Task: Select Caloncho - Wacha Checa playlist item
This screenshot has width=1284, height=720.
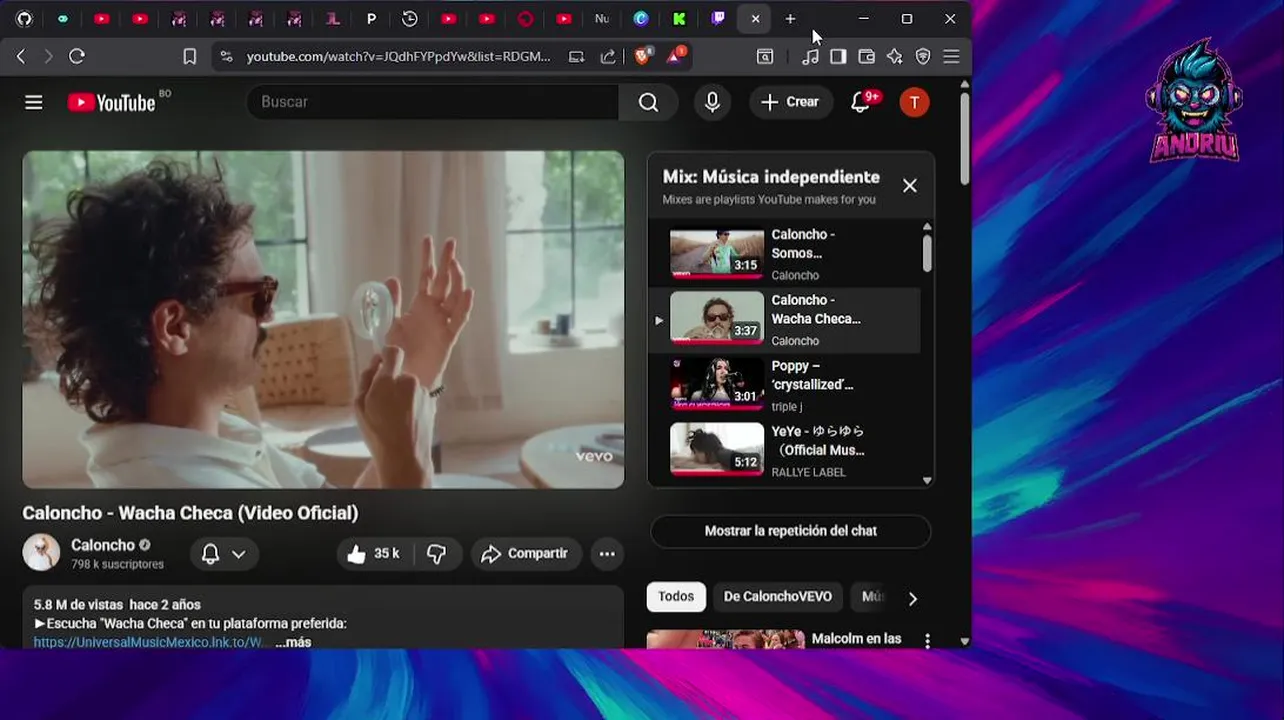Action: (784, 320)
